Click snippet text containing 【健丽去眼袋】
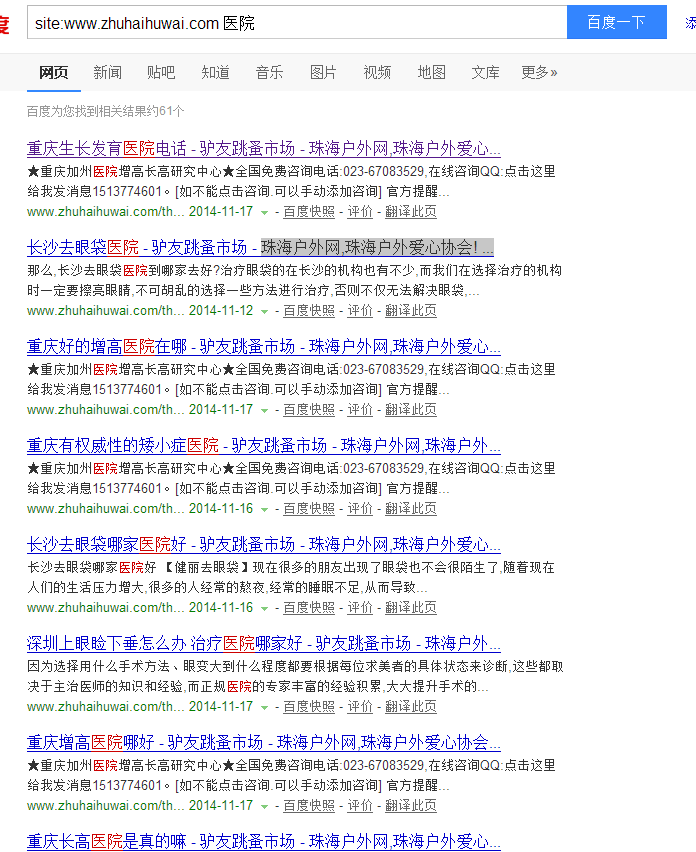 coord(291,578)
